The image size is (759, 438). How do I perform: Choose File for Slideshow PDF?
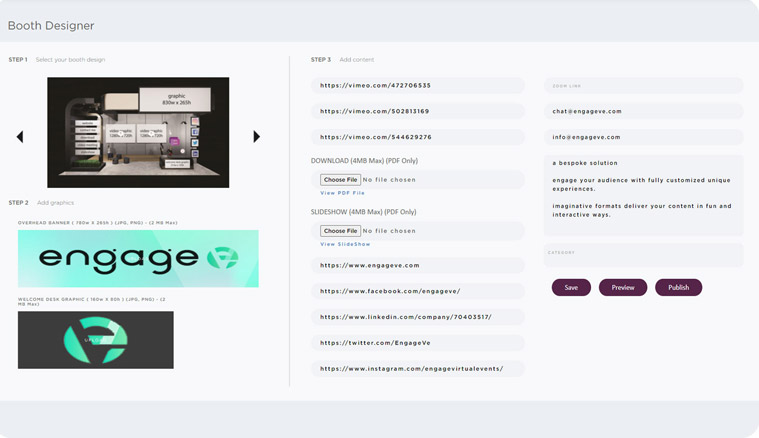[340, 231]
